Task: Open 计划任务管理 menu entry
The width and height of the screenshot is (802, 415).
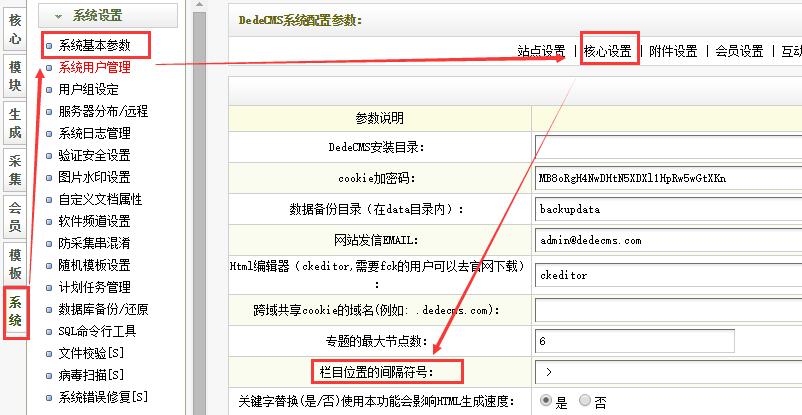Action: 95,287
